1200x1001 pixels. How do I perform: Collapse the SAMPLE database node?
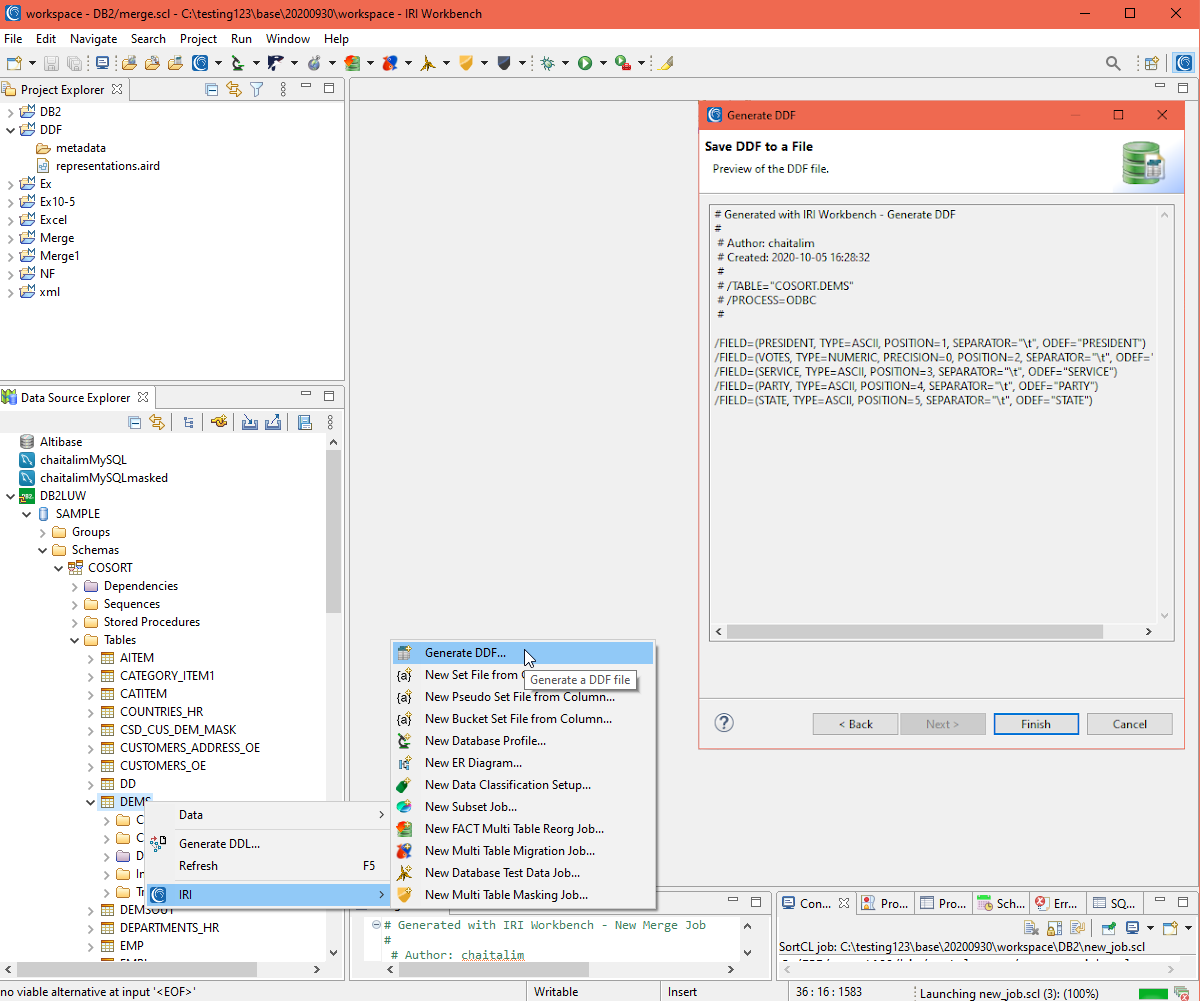coord(27,514)
